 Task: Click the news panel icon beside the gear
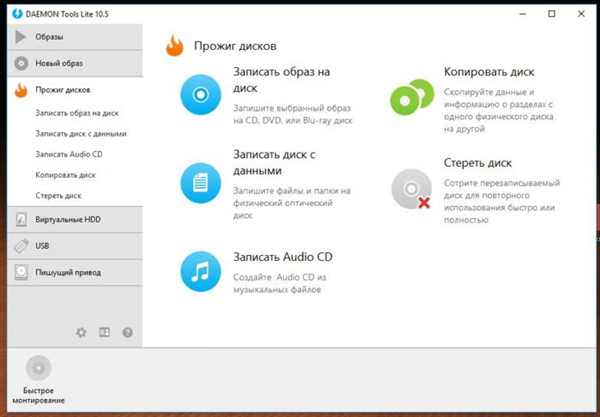(x=104, y=332)
